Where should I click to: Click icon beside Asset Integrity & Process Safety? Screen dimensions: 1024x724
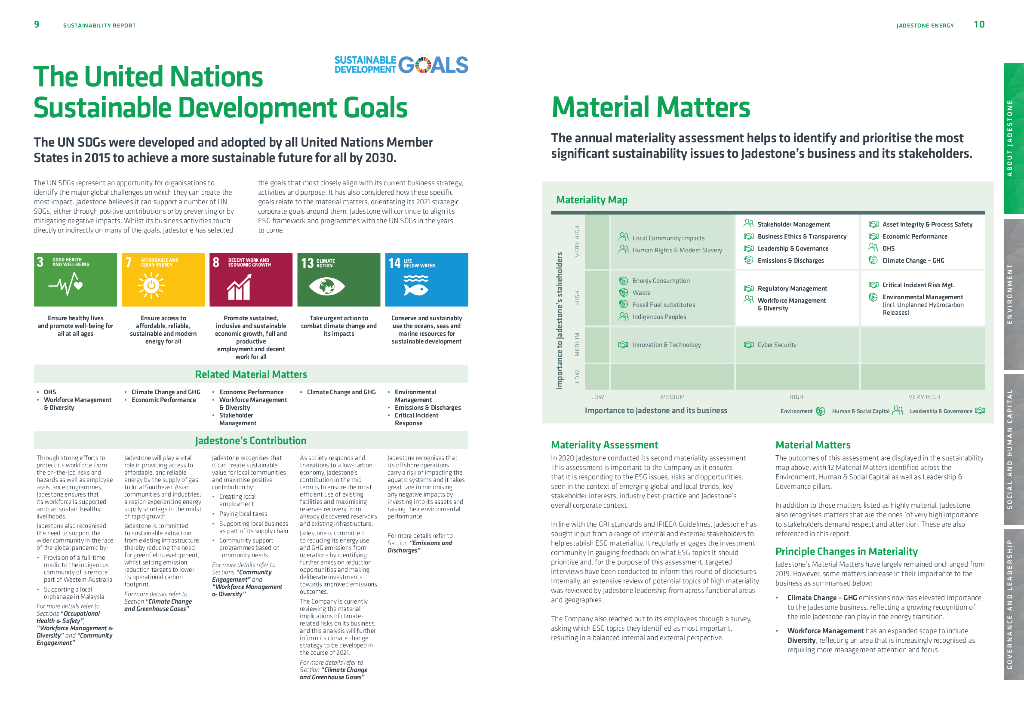click(873, 224)
